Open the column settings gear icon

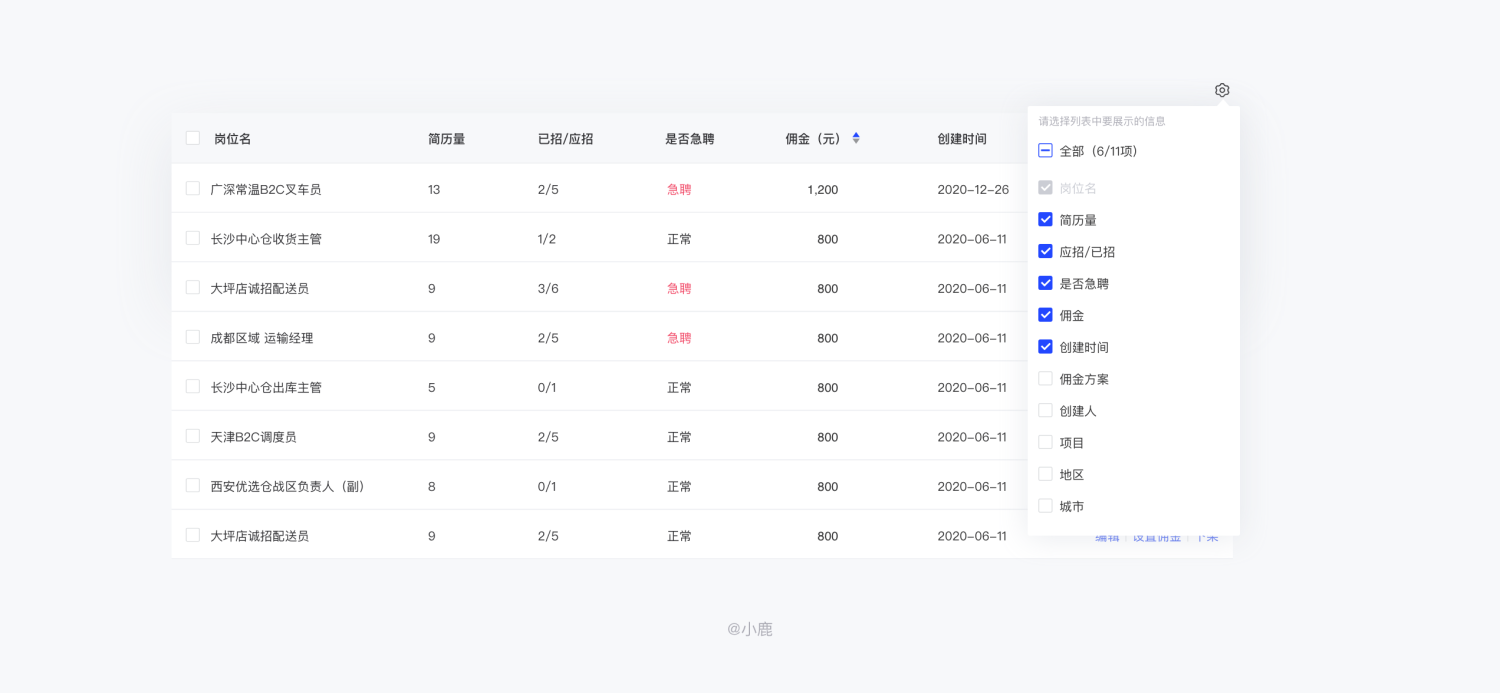click(x=1222, y=90)
